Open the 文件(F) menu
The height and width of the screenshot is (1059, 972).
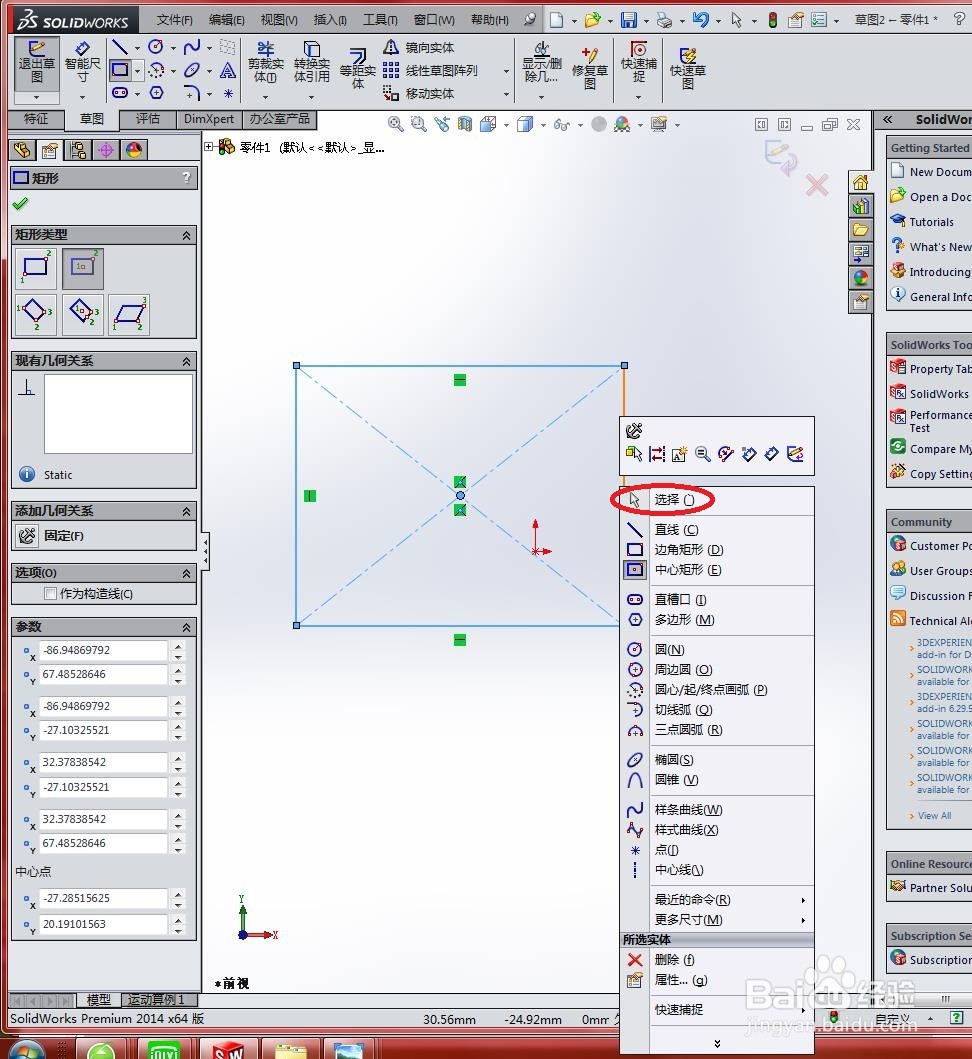pyautogui.click(x=174, y=20)
